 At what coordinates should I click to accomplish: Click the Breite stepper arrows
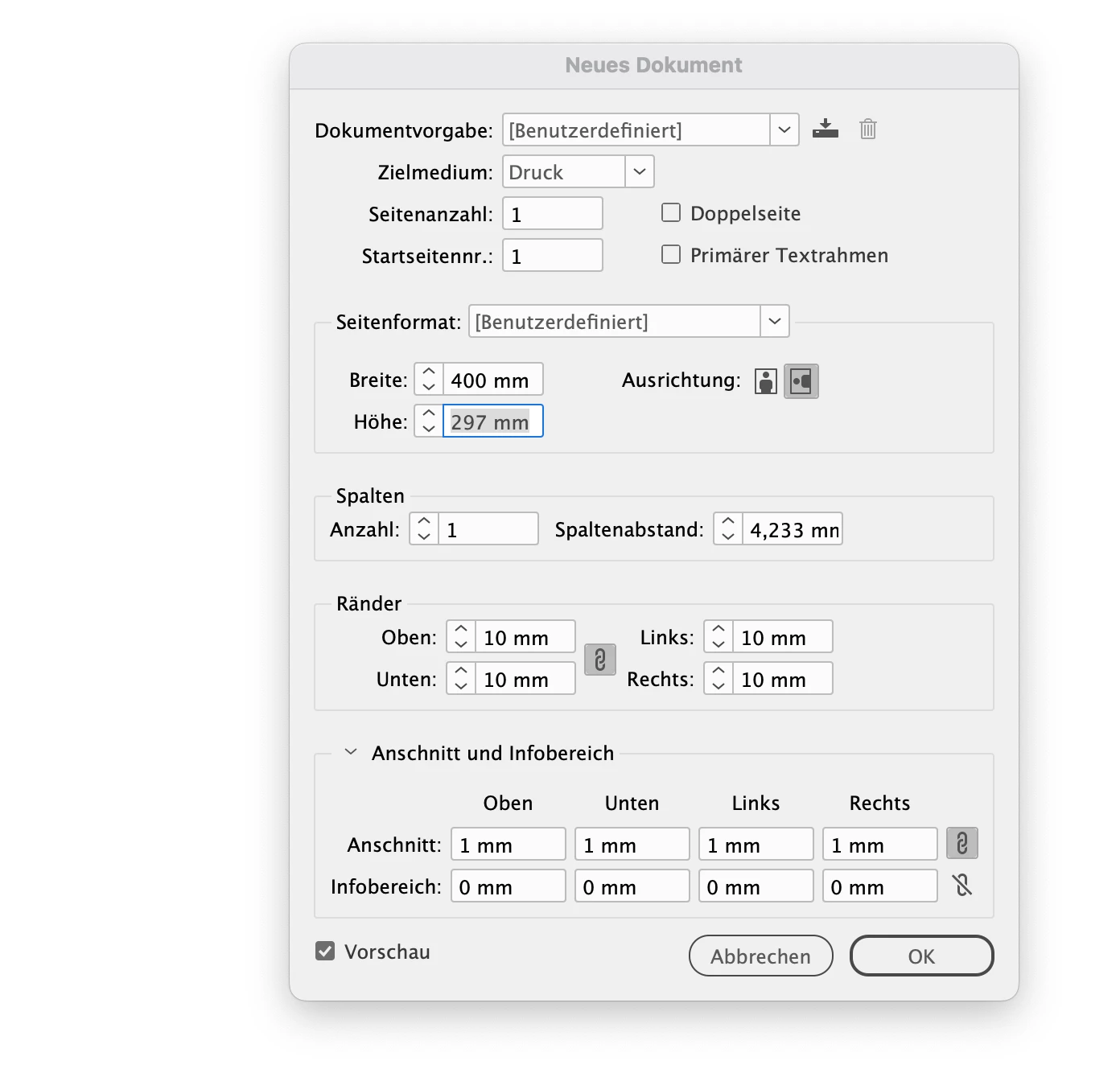[x=429, y=379]
